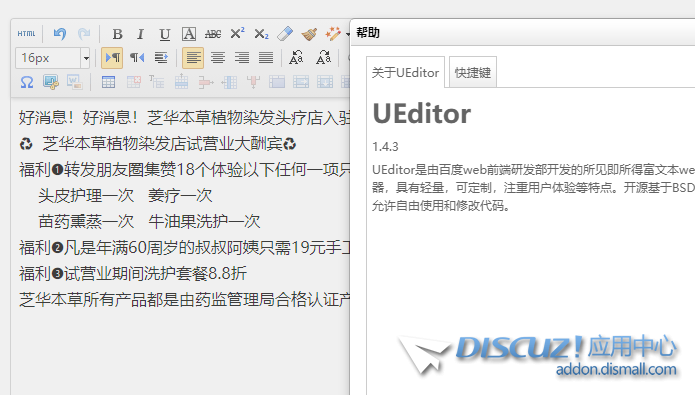This screenshot has height=395, width=695.
Task: Toggle bold formatting
Action: coord(117,34)
